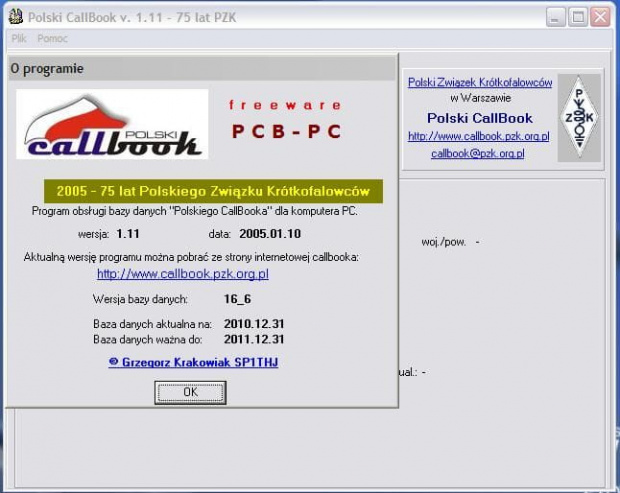The height and width of the screenshot is (493, 620).
Task: Click the yellow 75 lat anniversary banner
Action: [x=207, y=191]
